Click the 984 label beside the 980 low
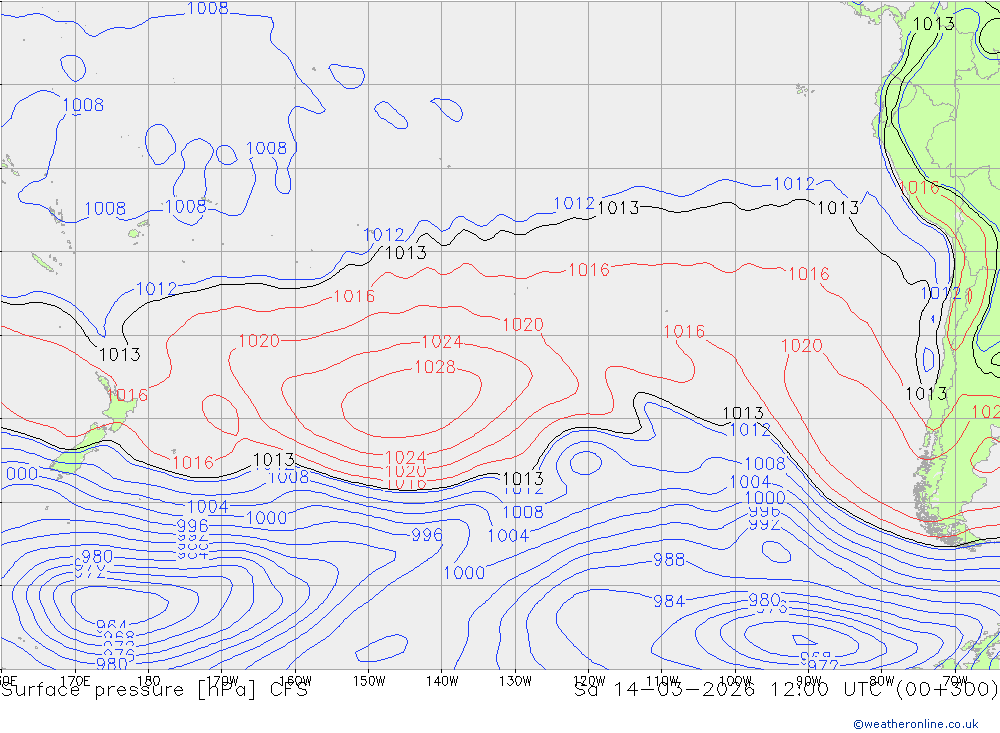Viewport: 1000px width, 733px height. click(x=669, y=601)
